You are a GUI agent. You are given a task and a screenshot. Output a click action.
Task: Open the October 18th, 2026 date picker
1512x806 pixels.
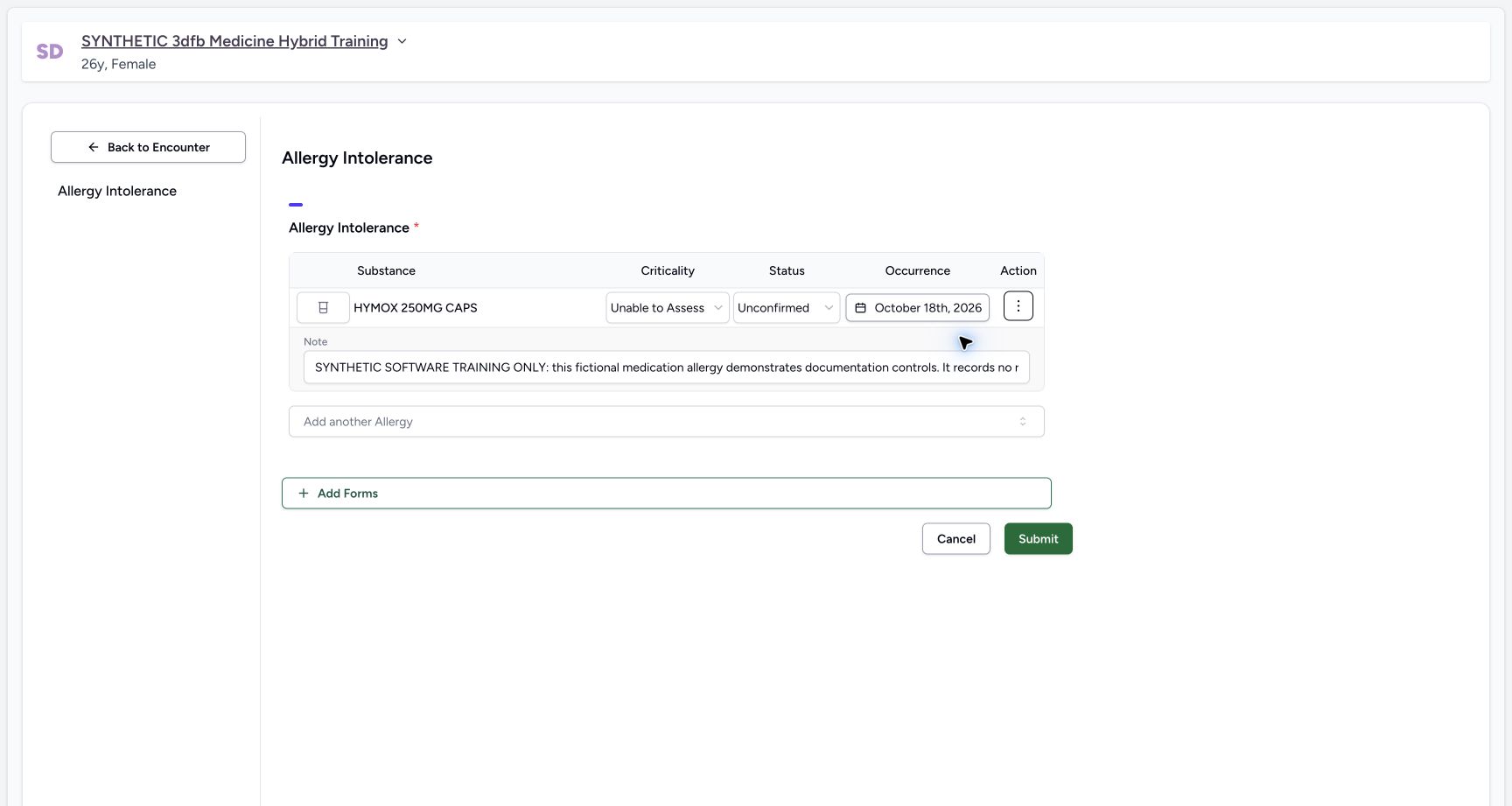tap(917, 308)
